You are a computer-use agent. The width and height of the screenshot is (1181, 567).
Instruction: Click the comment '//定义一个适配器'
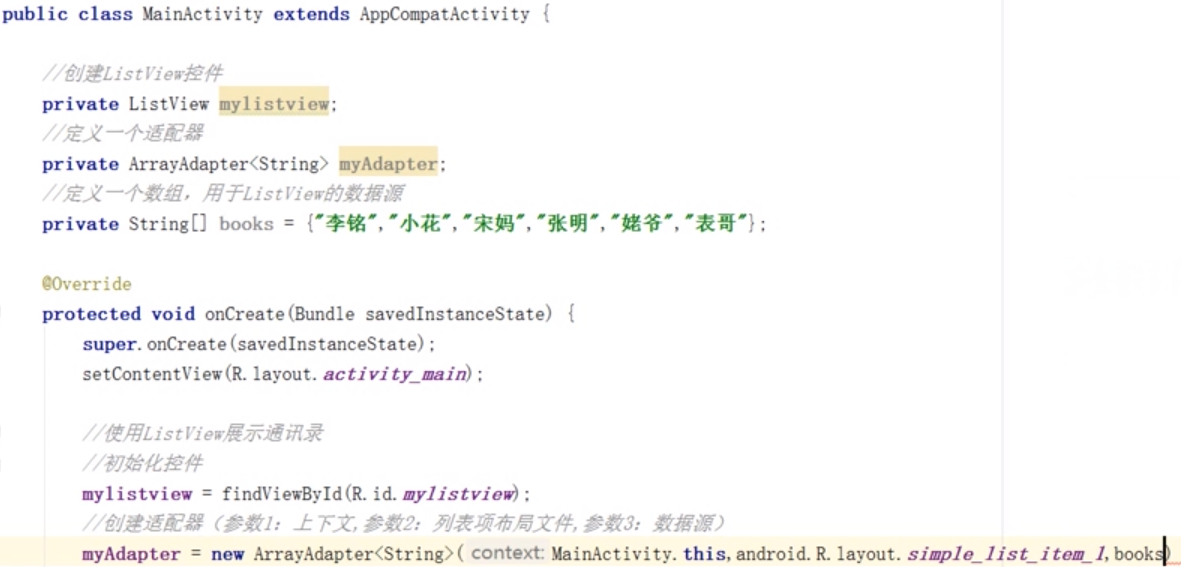pyautogui.click(x=123, y=134)
